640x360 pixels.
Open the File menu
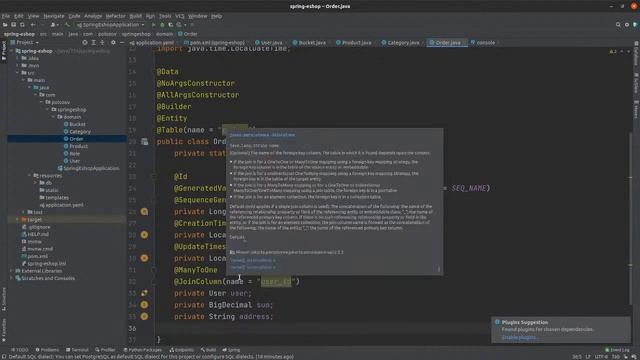(x=6, y=16)
